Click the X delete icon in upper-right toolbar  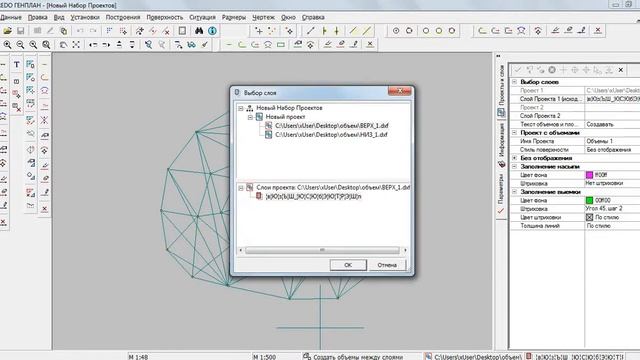click(598, 30)
